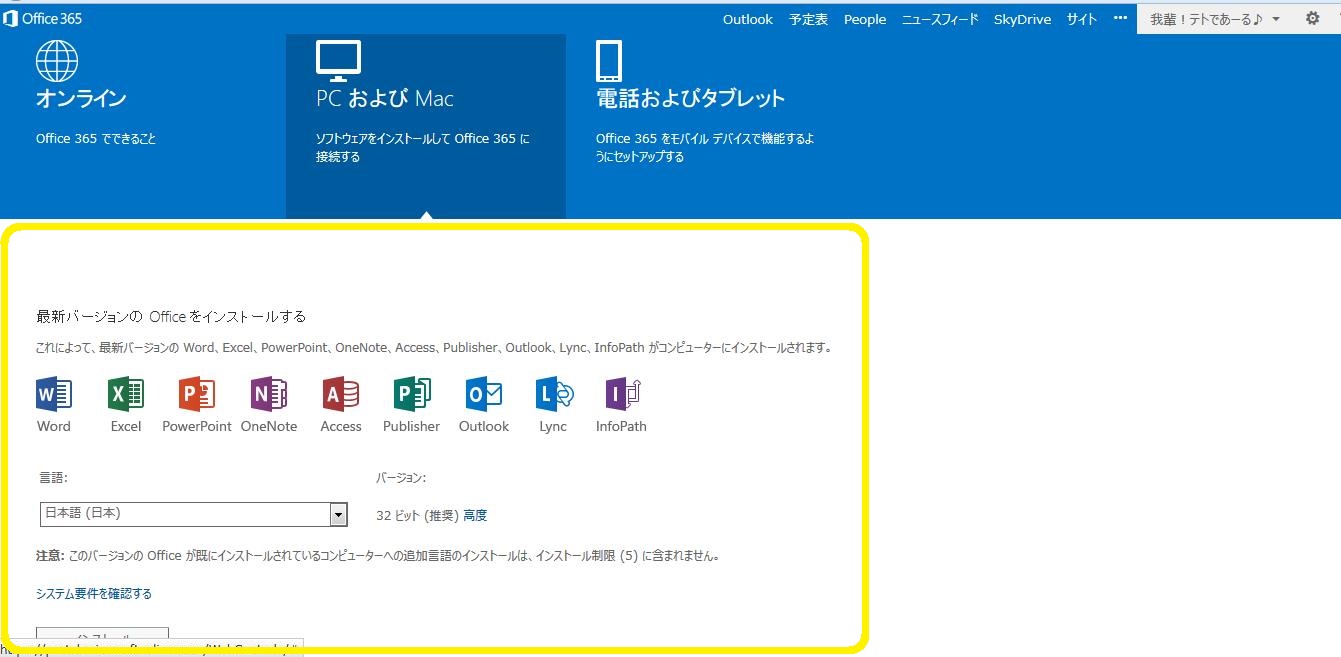The width and height of the screenshot is (1341, 657).
Task: Click the heading 最新バージョンの Office をインストールする
Action: click(171, 316)
